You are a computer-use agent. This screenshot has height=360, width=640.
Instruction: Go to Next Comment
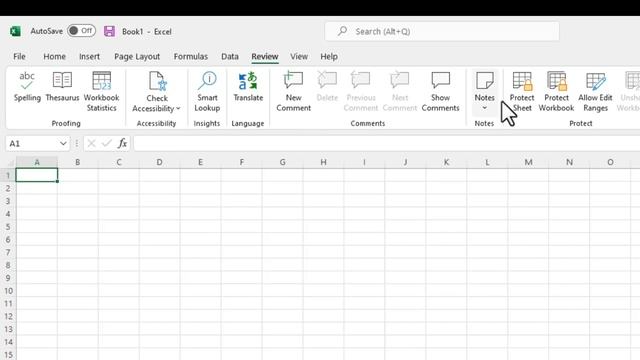(400, 91)
